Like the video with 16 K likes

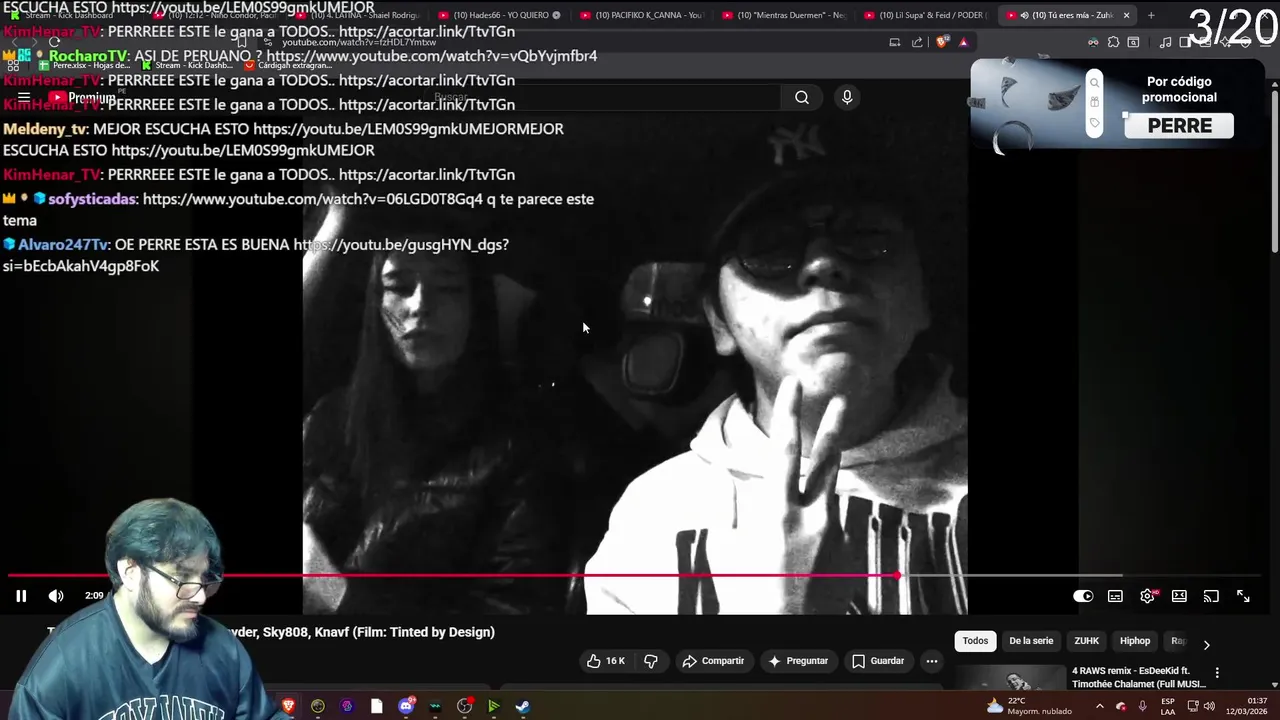click(606, 661)
